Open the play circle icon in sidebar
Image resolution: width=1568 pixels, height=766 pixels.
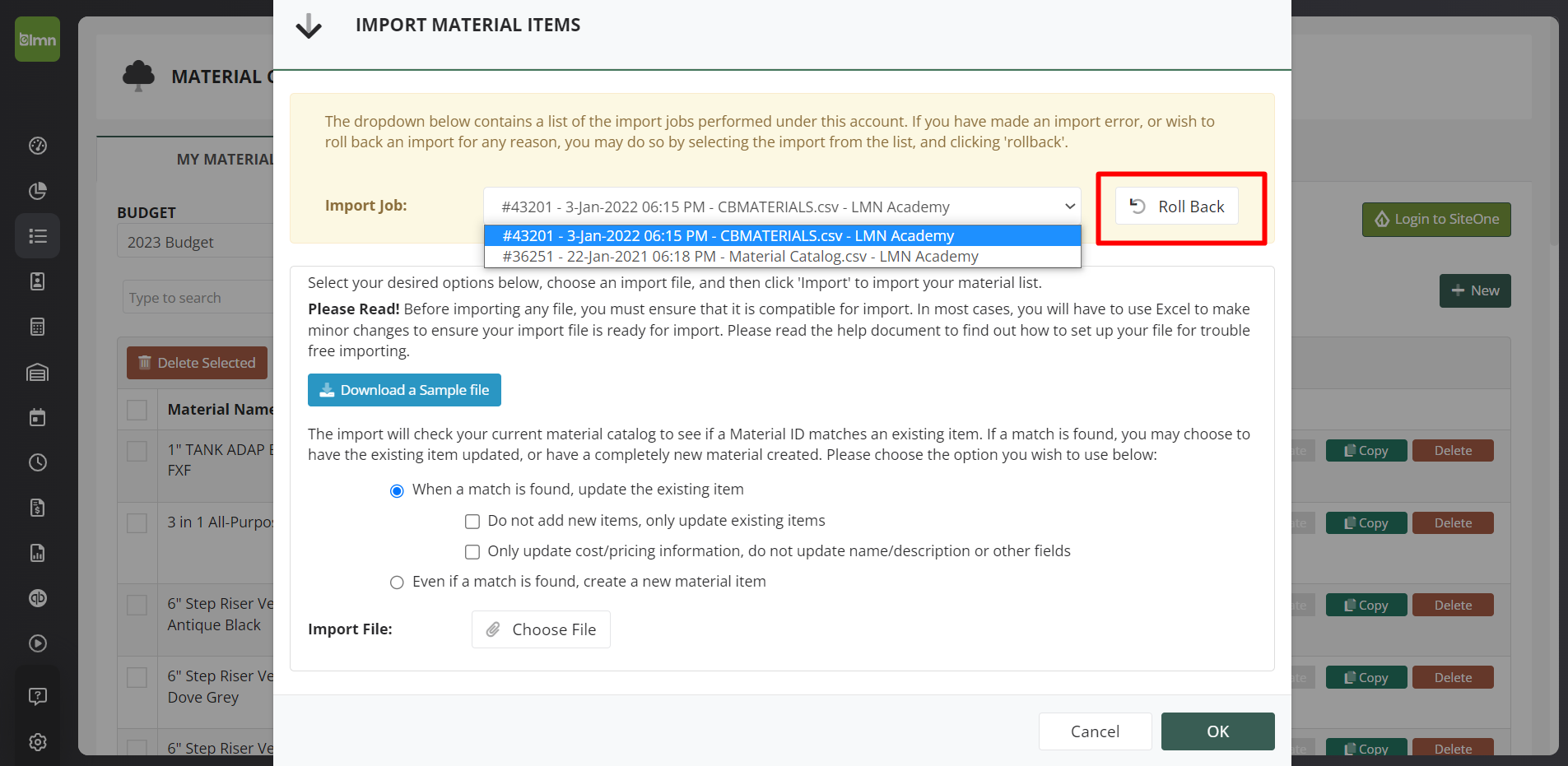click(x=38, y=643)
